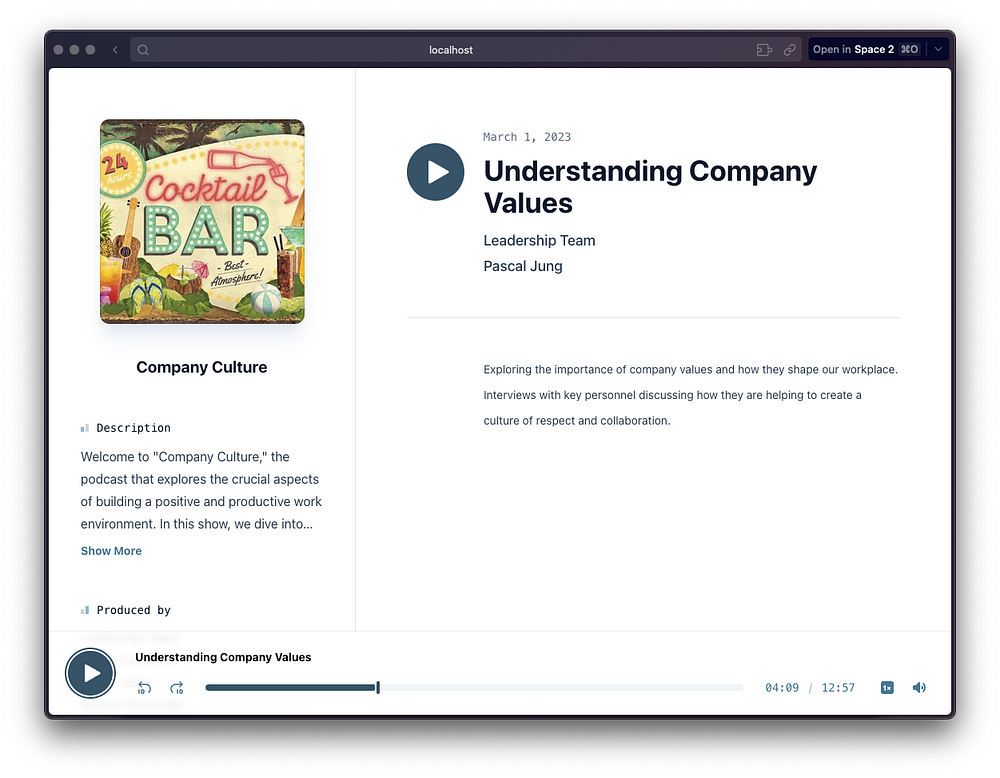
Task: Change playback speed with the 1x button
Action: coord(887,687)
